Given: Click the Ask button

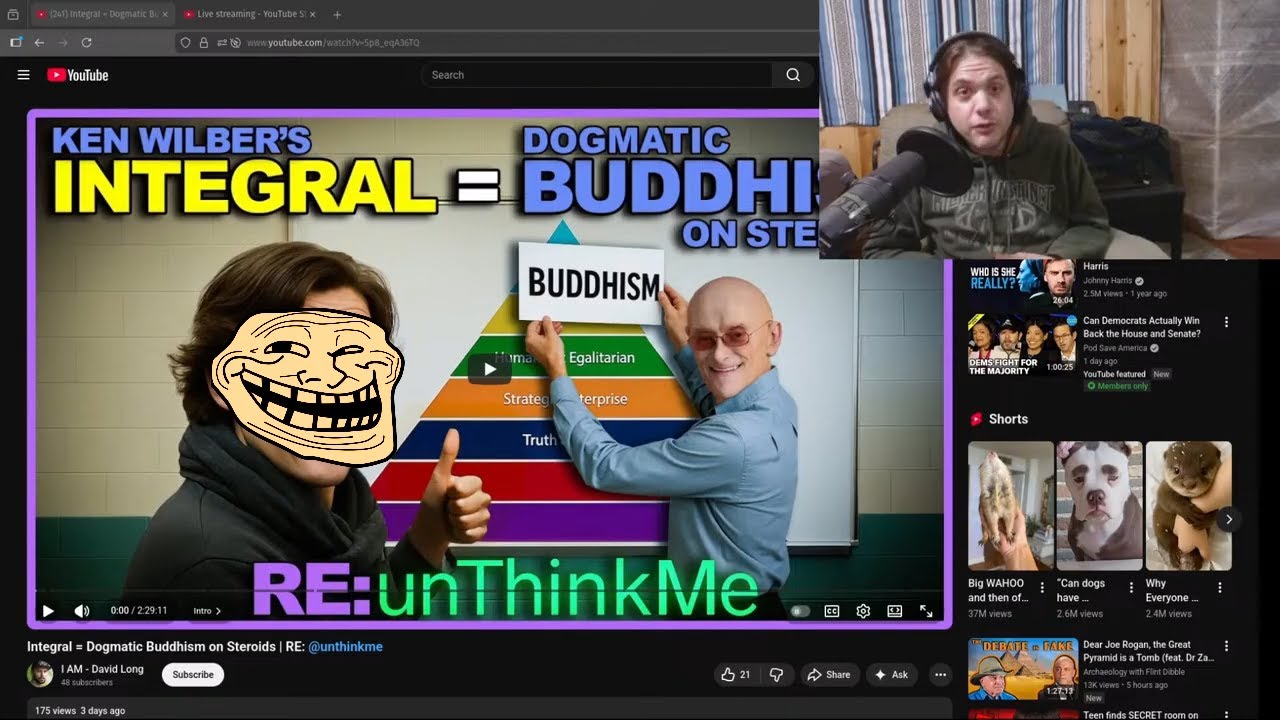Looking at the screenshot, I should tap(892, 675).
